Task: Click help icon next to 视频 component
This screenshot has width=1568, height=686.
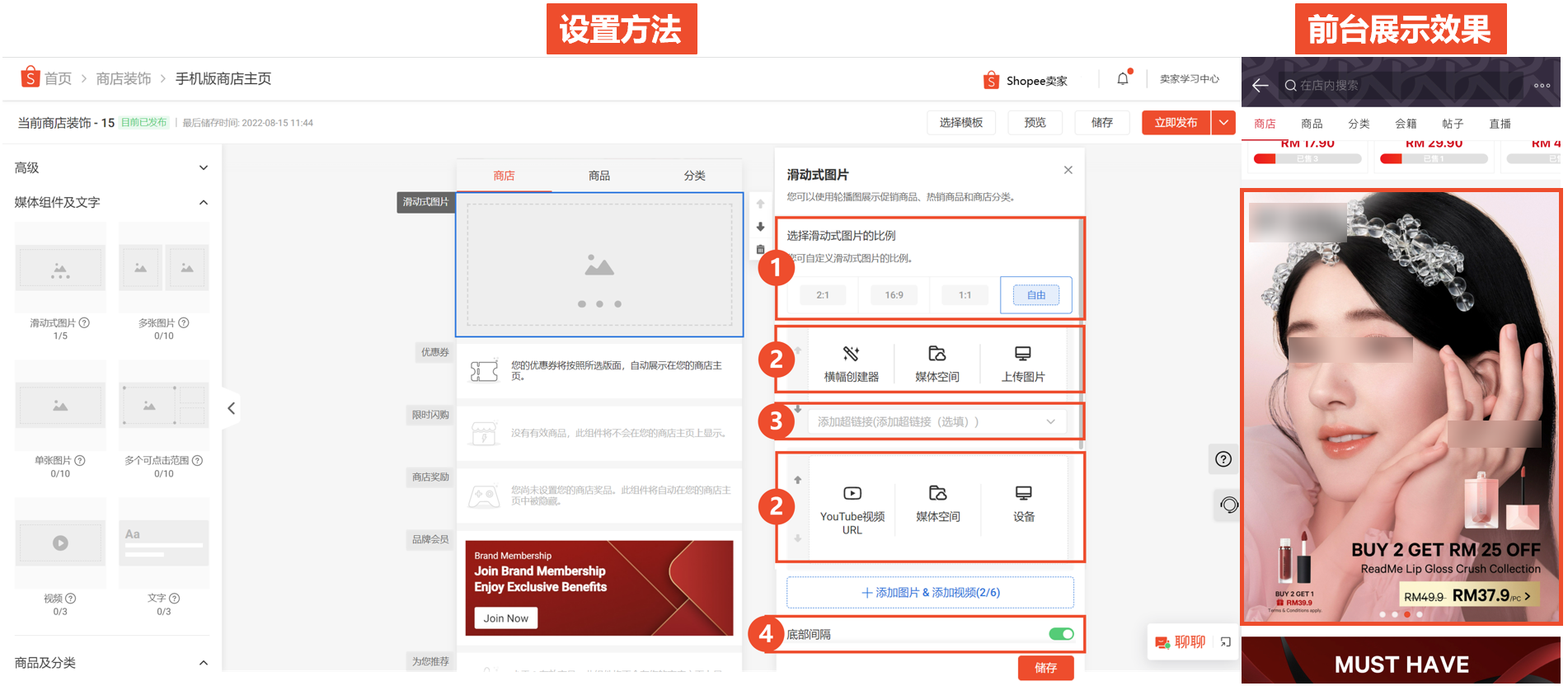Action: coord(71,599)
